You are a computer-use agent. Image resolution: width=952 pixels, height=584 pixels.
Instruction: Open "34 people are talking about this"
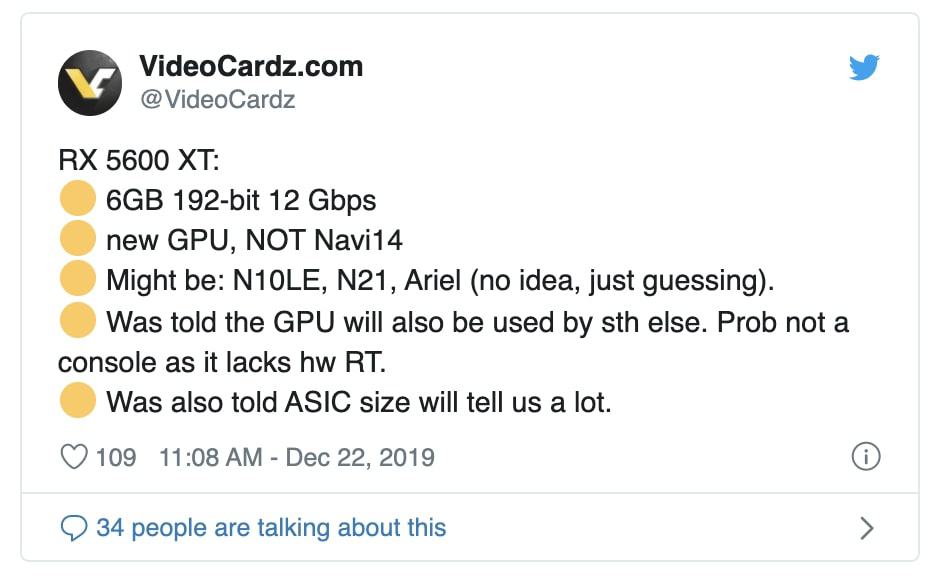(x=270, y=527)
